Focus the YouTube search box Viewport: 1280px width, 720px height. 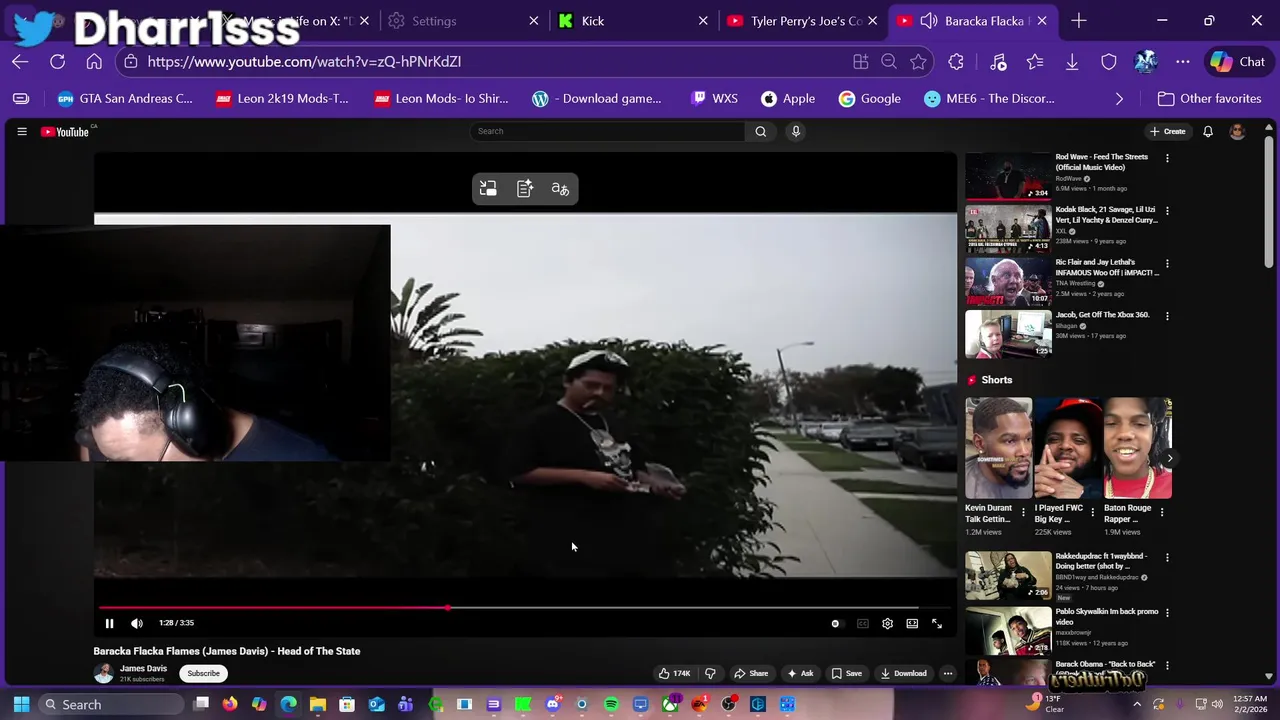click(x=608, y=131)
